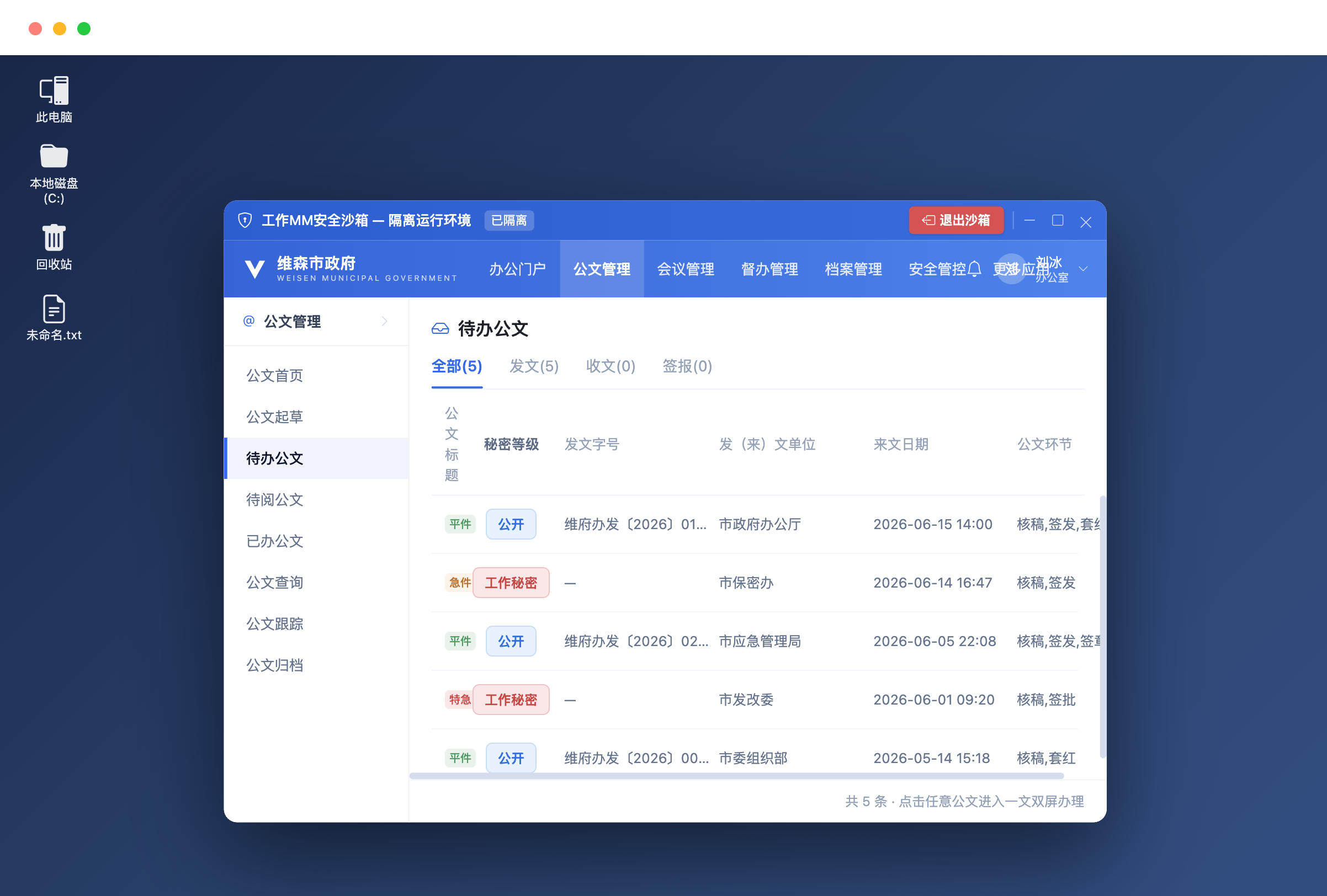Click the 秘密等级 column header
Screen dimensions: 1327x896
[511, 444]
